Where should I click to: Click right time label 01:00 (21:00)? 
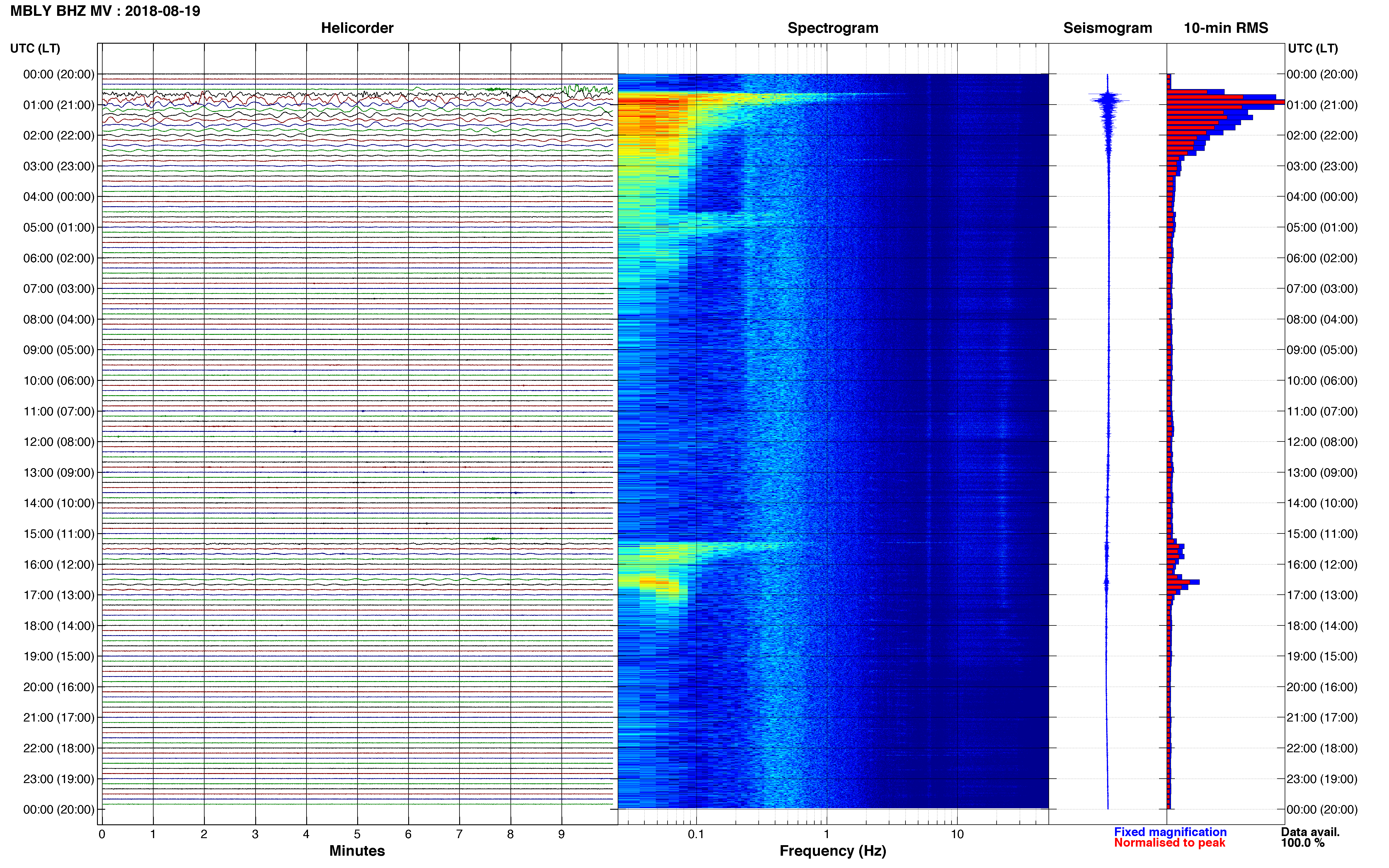coord(1322,105)
